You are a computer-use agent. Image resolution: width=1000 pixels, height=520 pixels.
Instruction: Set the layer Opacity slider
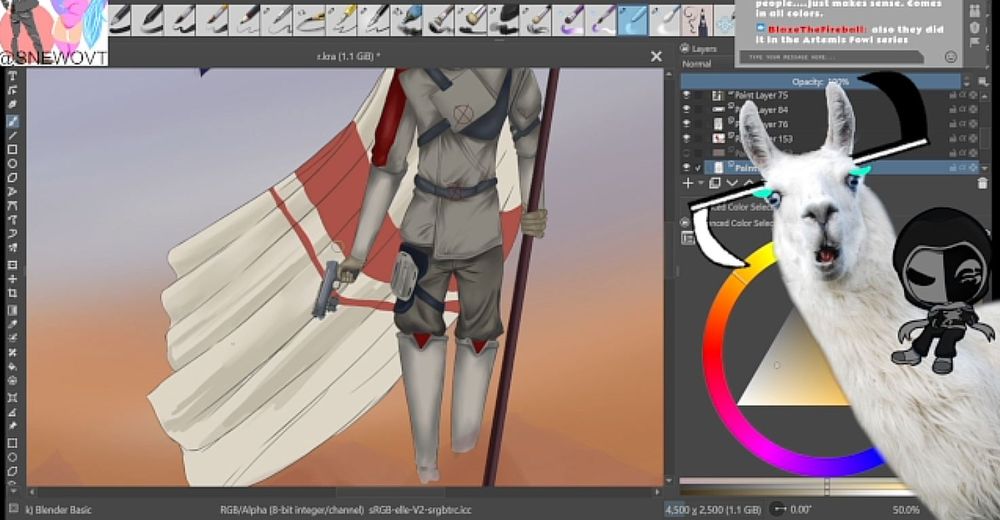[820, 81]
